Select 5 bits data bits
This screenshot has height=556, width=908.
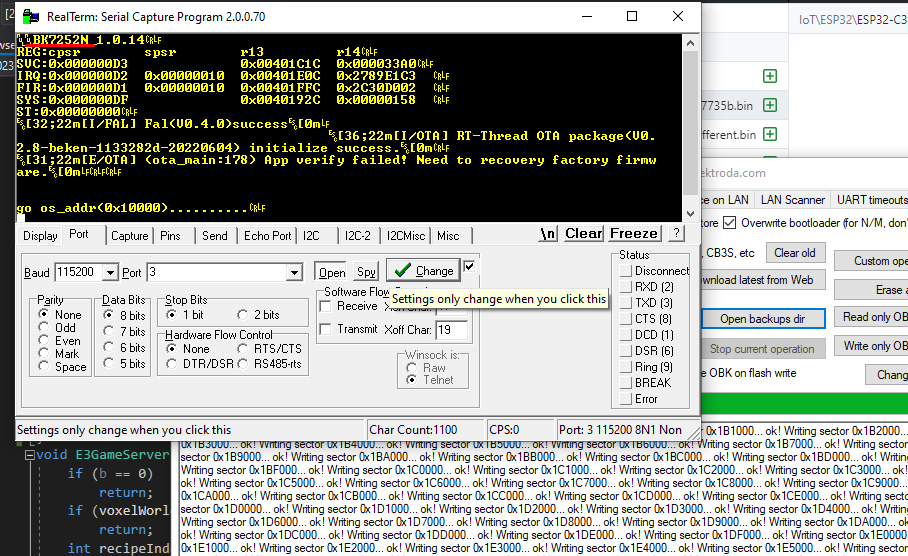[108, 363]
